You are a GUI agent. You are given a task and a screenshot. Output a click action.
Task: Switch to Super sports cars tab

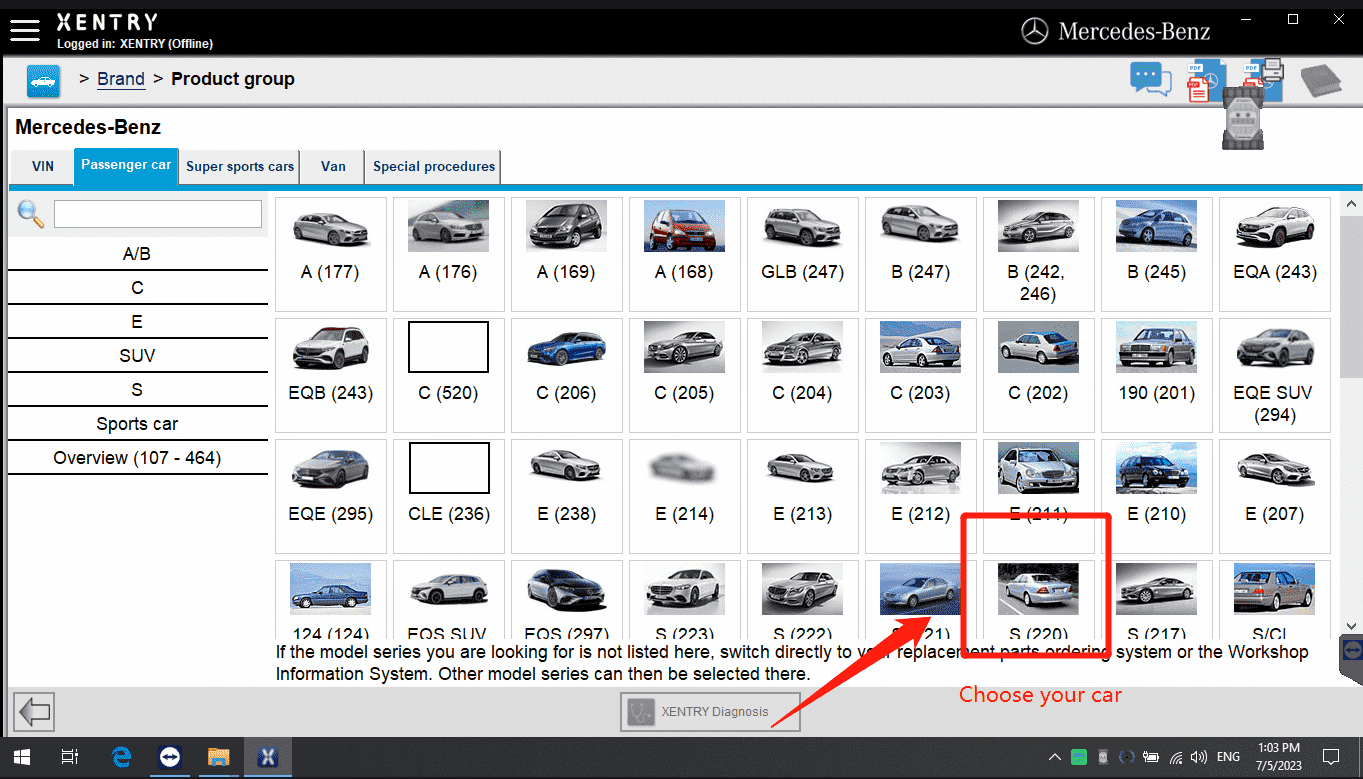click(x=240, y=167)
